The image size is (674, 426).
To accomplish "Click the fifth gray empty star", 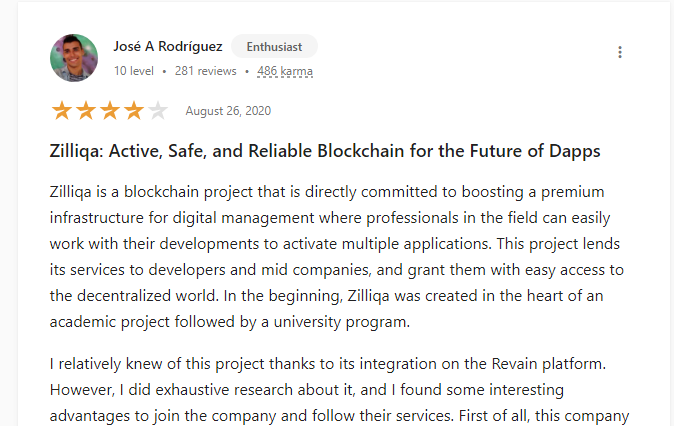I will click(158, 111).
